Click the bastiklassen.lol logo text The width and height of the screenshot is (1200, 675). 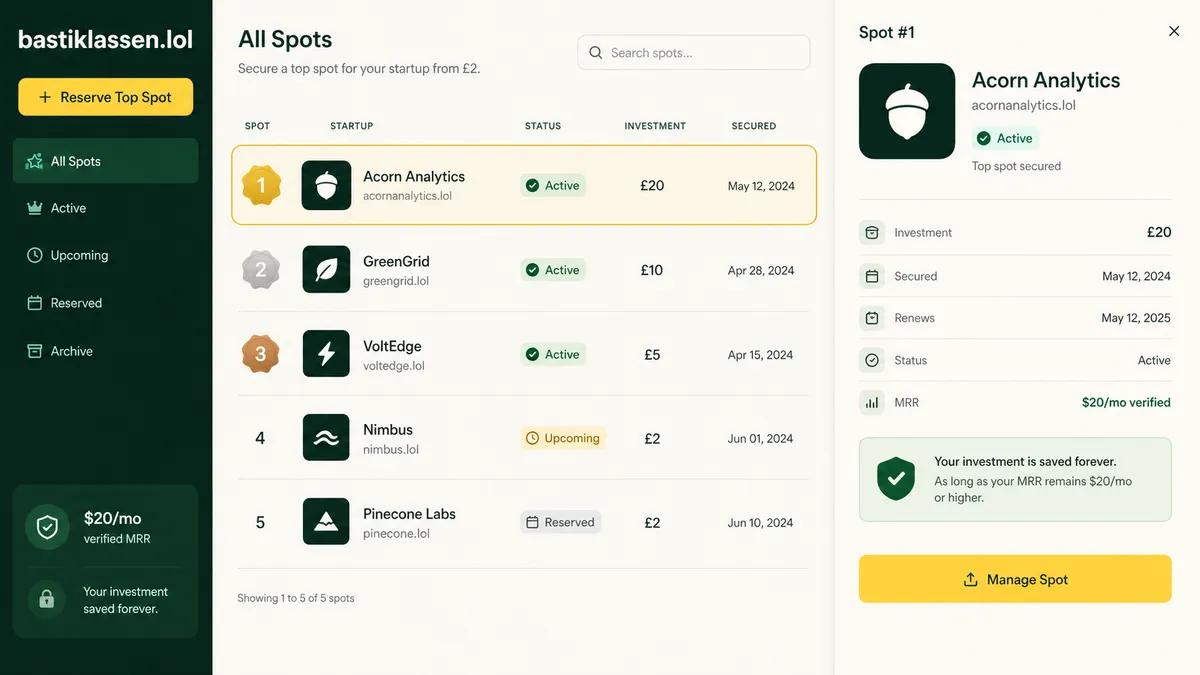(105, 40)
